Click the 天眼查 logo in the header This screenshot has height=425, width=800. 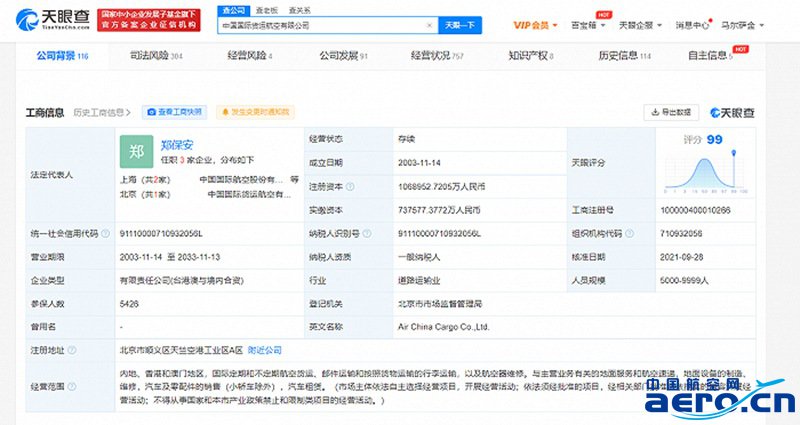point(53,20)
